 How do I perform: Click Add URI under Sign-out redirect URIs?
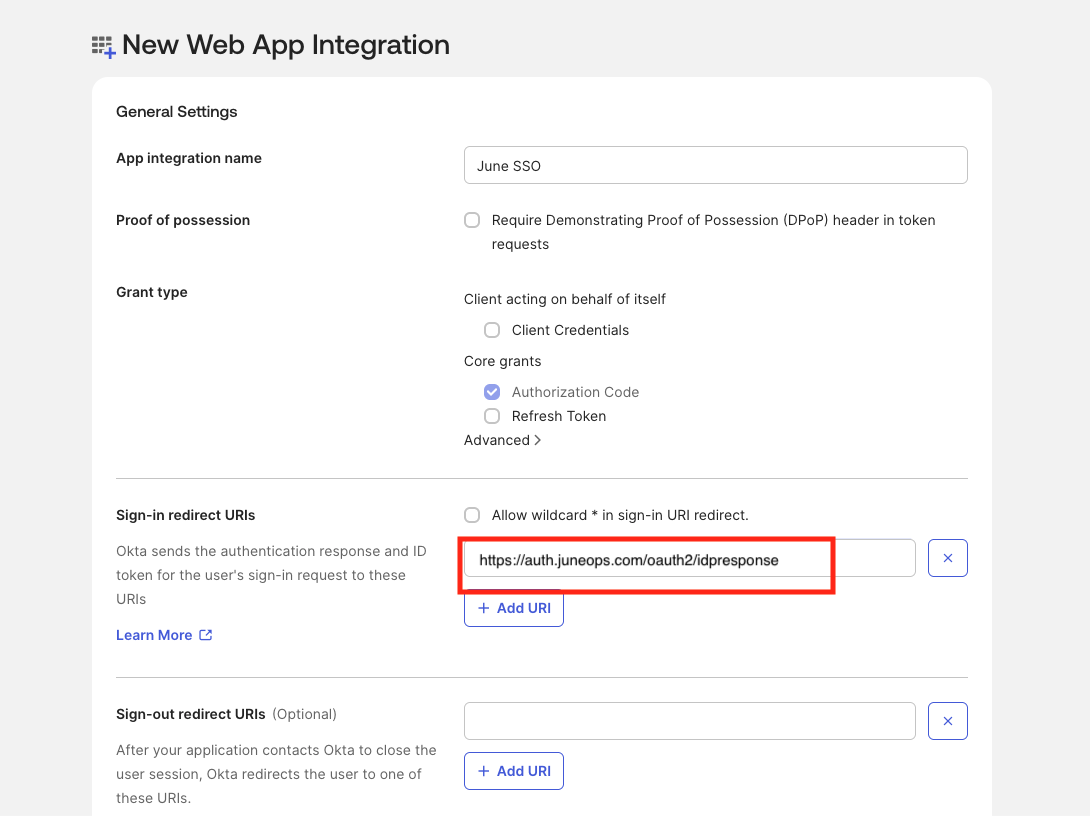[x=513, y=770]
